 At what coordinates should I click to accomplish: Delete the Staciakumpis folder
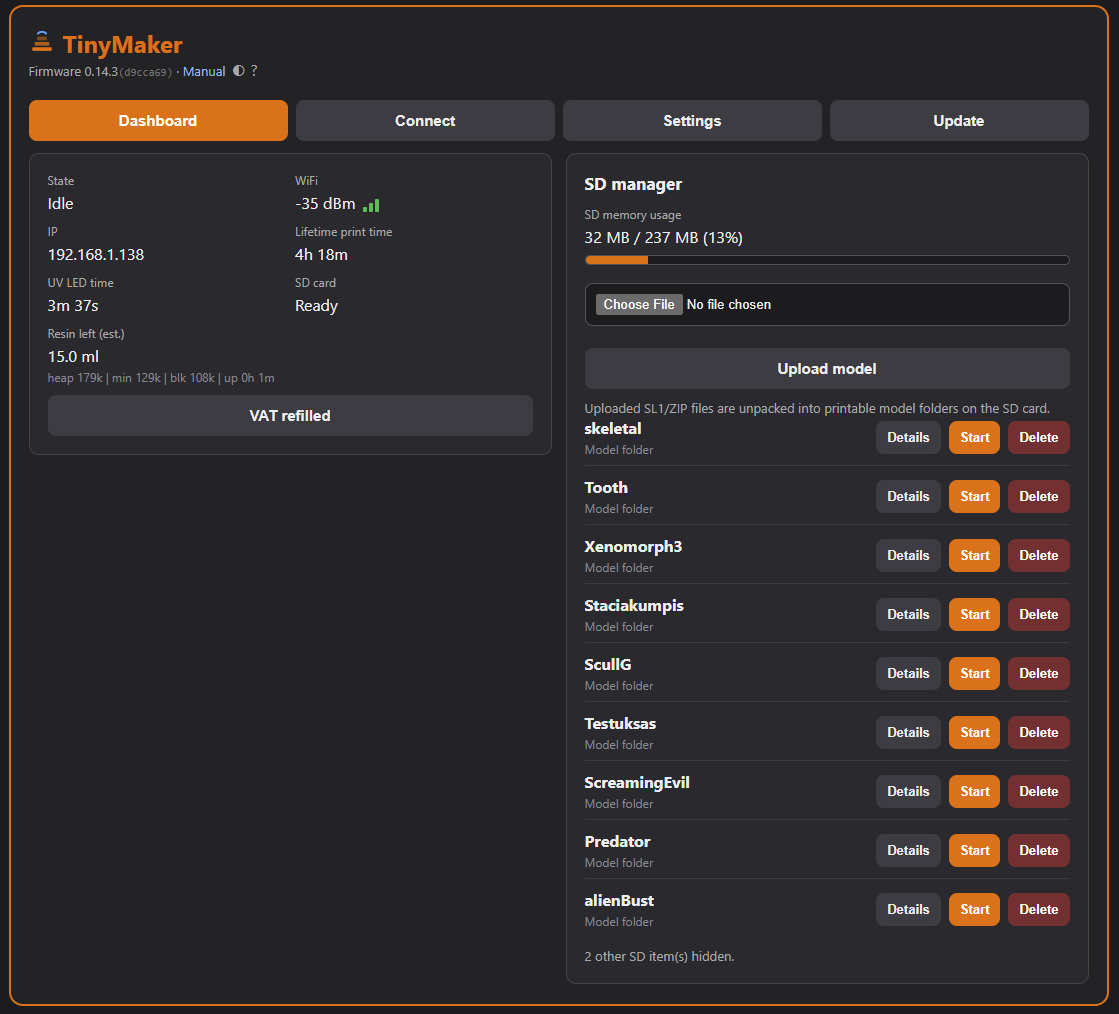1039,614
